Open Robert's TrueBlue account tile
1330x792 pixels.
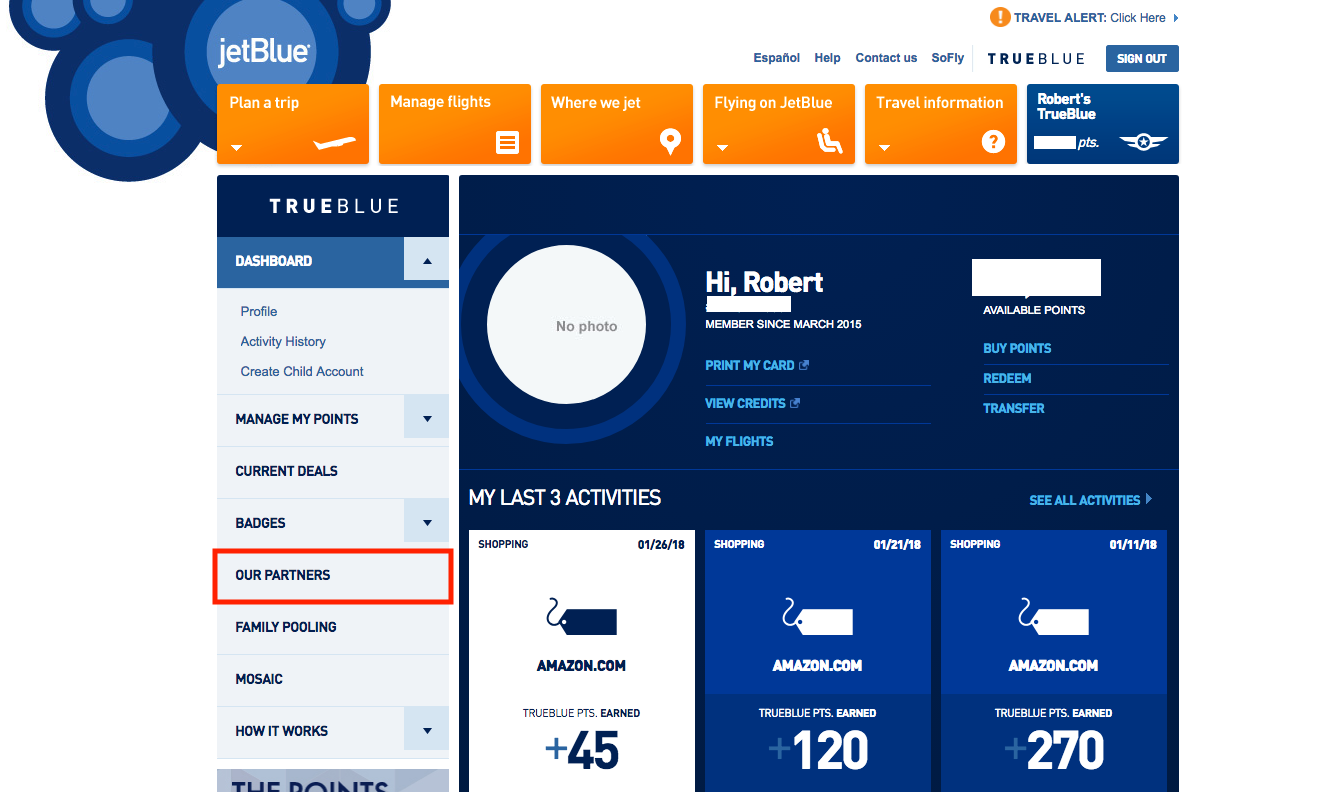(1103, 124)
